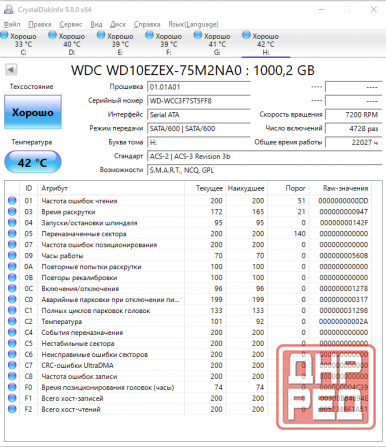This screenshot has width=386, height=447.
Task: Click status icon of attribute C4
Action: (12, 332)
